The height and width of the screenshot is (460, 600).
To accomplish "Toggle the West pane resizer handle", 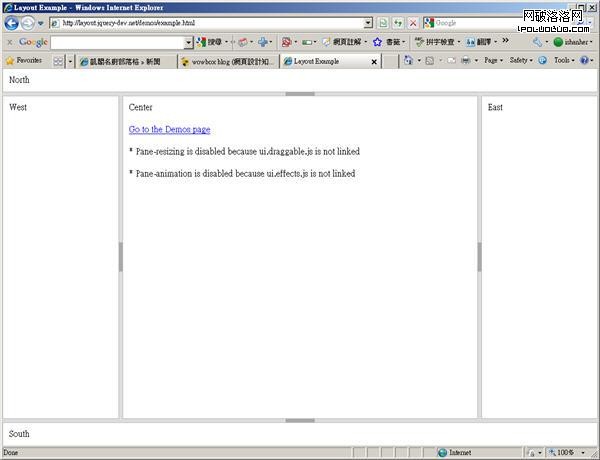I will [121, 257].
